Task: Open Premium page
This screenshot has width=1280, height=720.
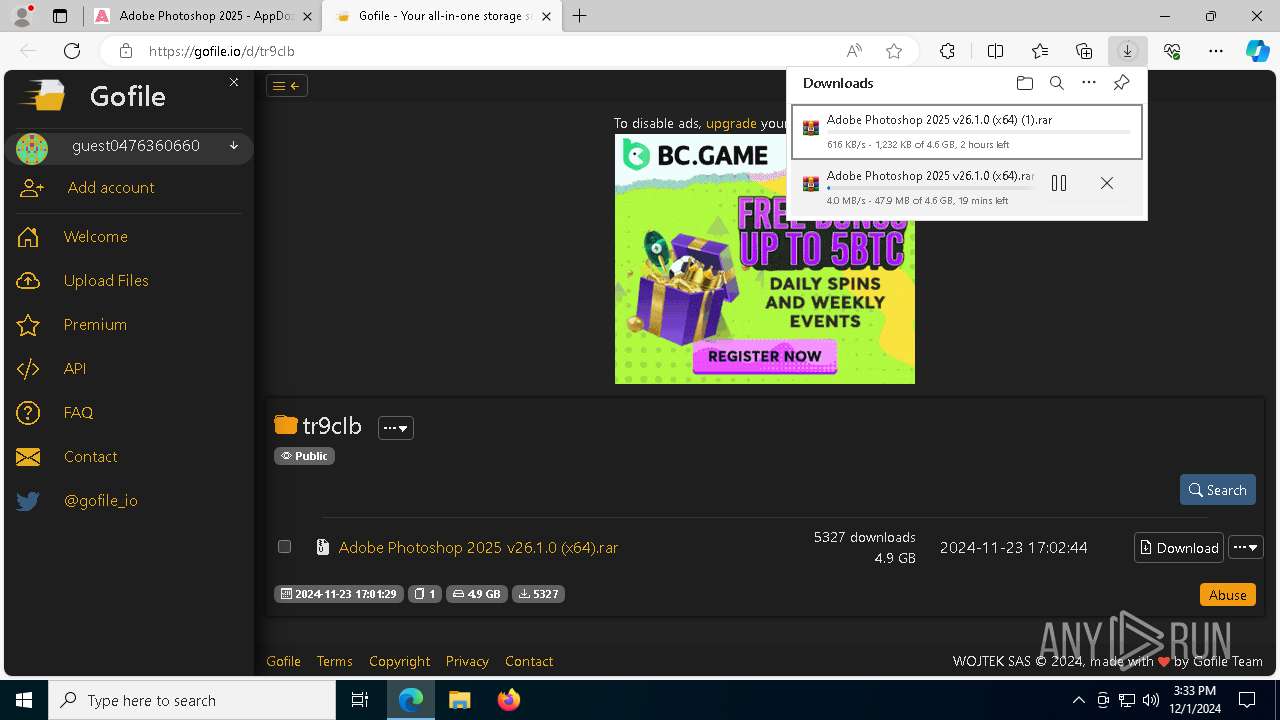Action: point(72,325)
